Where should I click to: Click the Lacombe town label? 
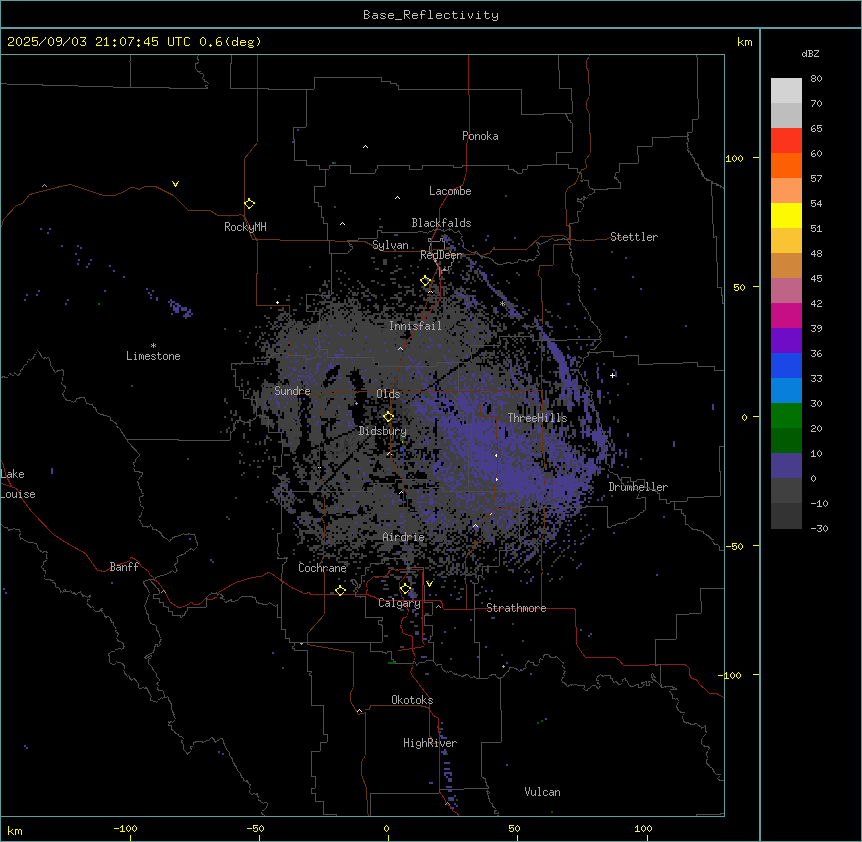click(450, 191)
